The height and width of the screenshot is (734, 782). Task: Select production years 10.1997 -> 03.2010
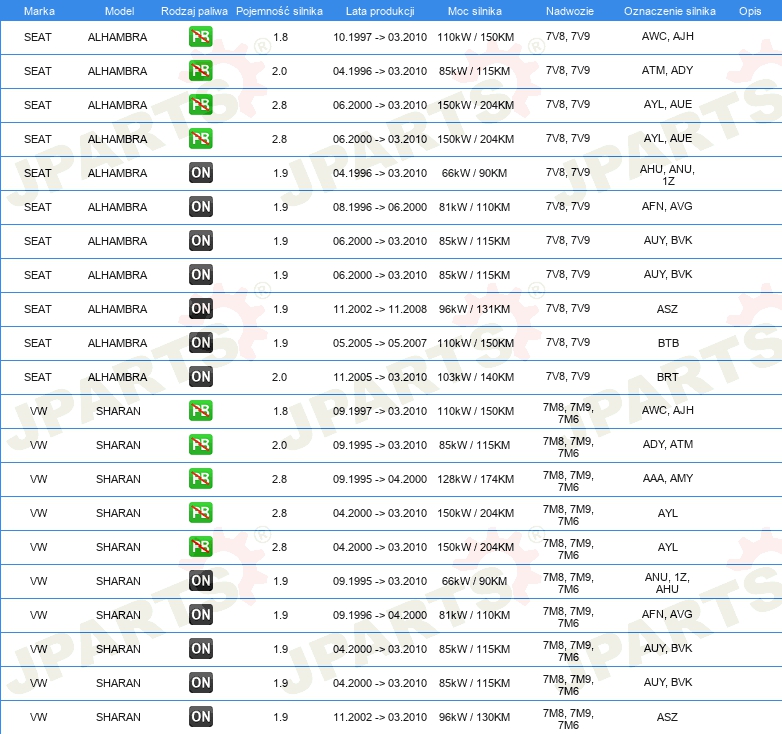(x=380, y=37)
